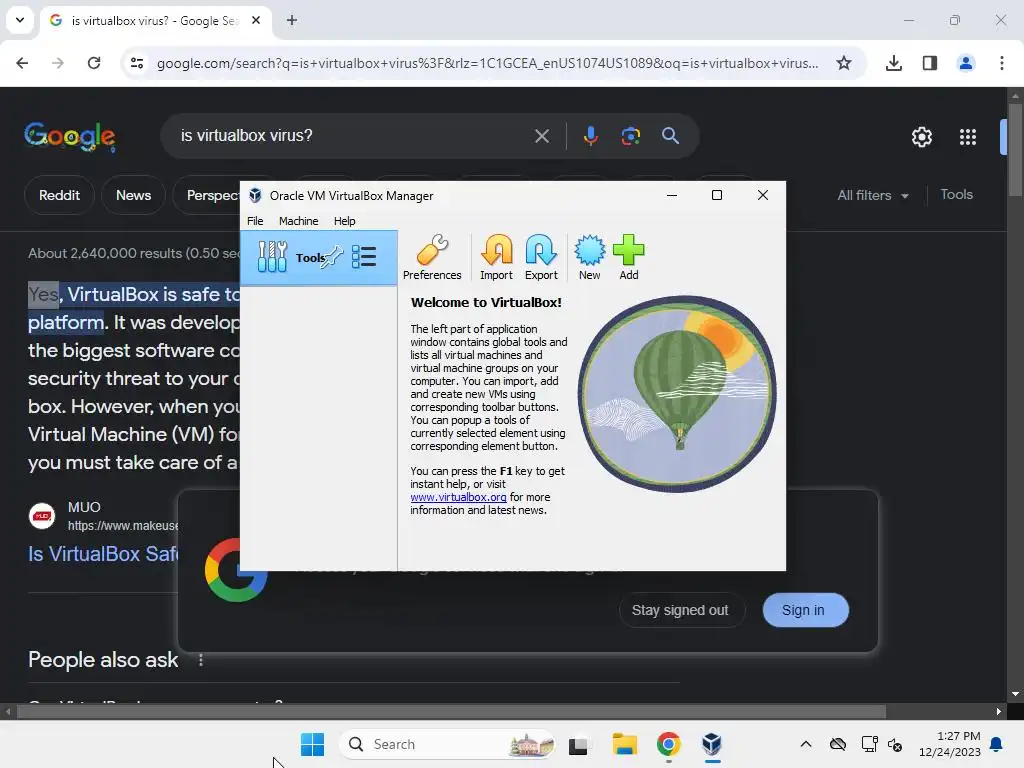Click the Google logo

tap(70, 136)
